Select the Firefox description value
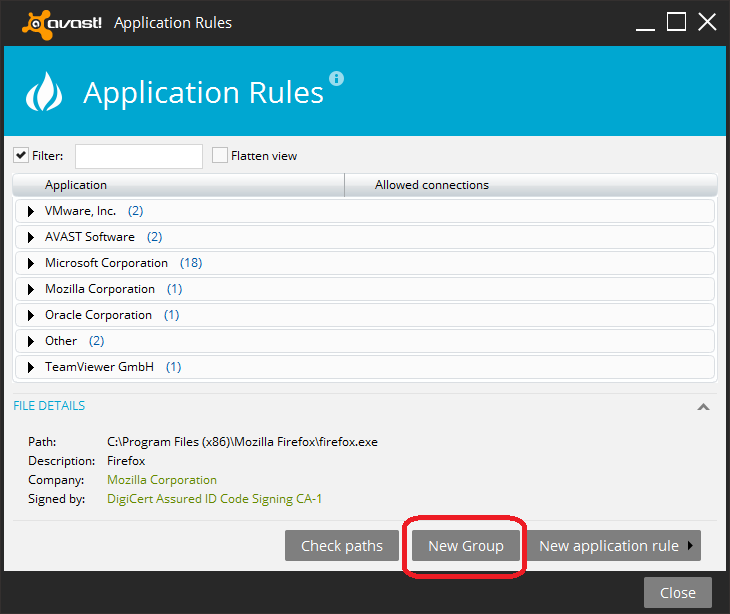Screen dimensions: 730x614 [x=126, y=461]
